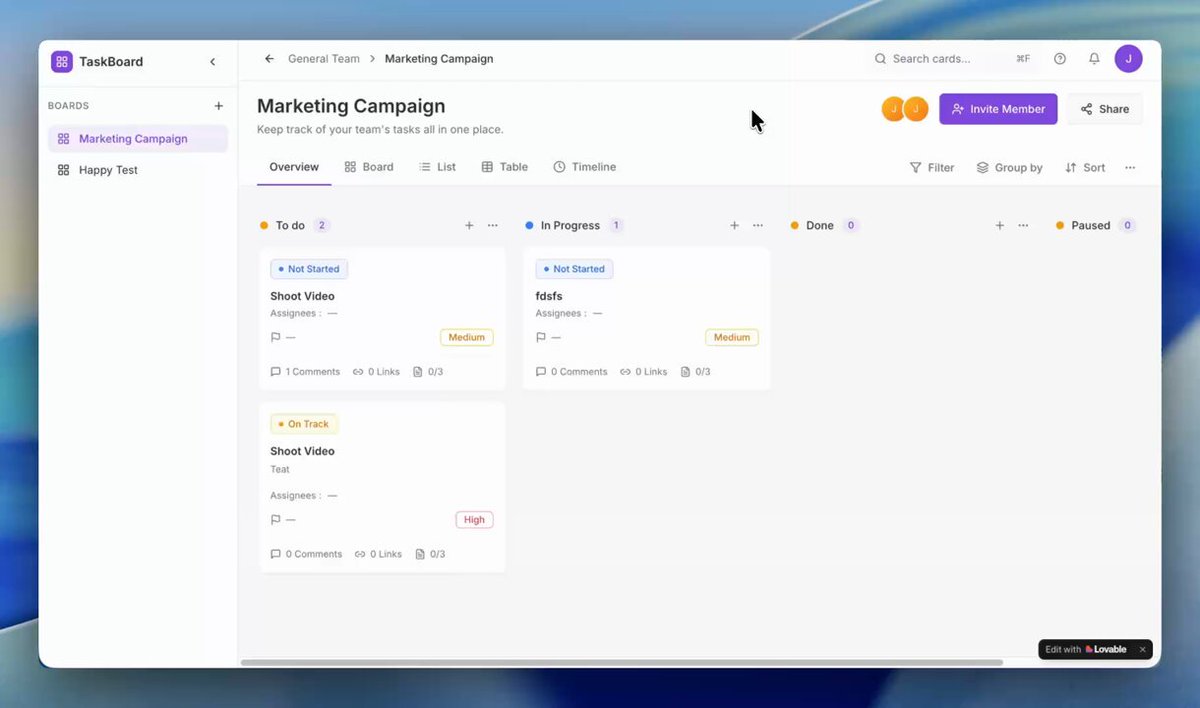
Task: Click the flag icon on the fdsfs card
Action: coord(541,338)
